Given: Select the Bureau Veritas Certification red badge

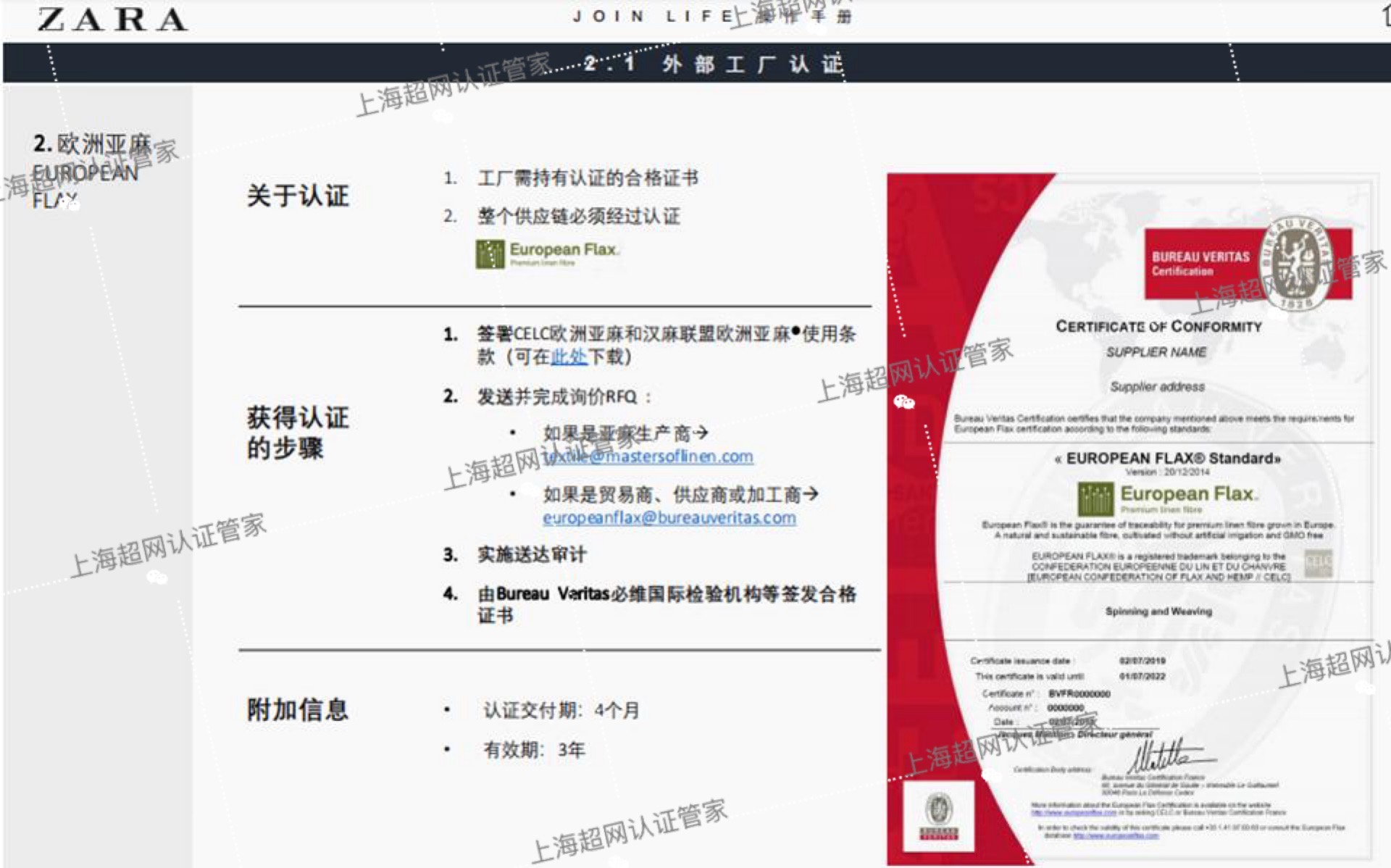Looking at the screenshot, I should pos(1248,264).
